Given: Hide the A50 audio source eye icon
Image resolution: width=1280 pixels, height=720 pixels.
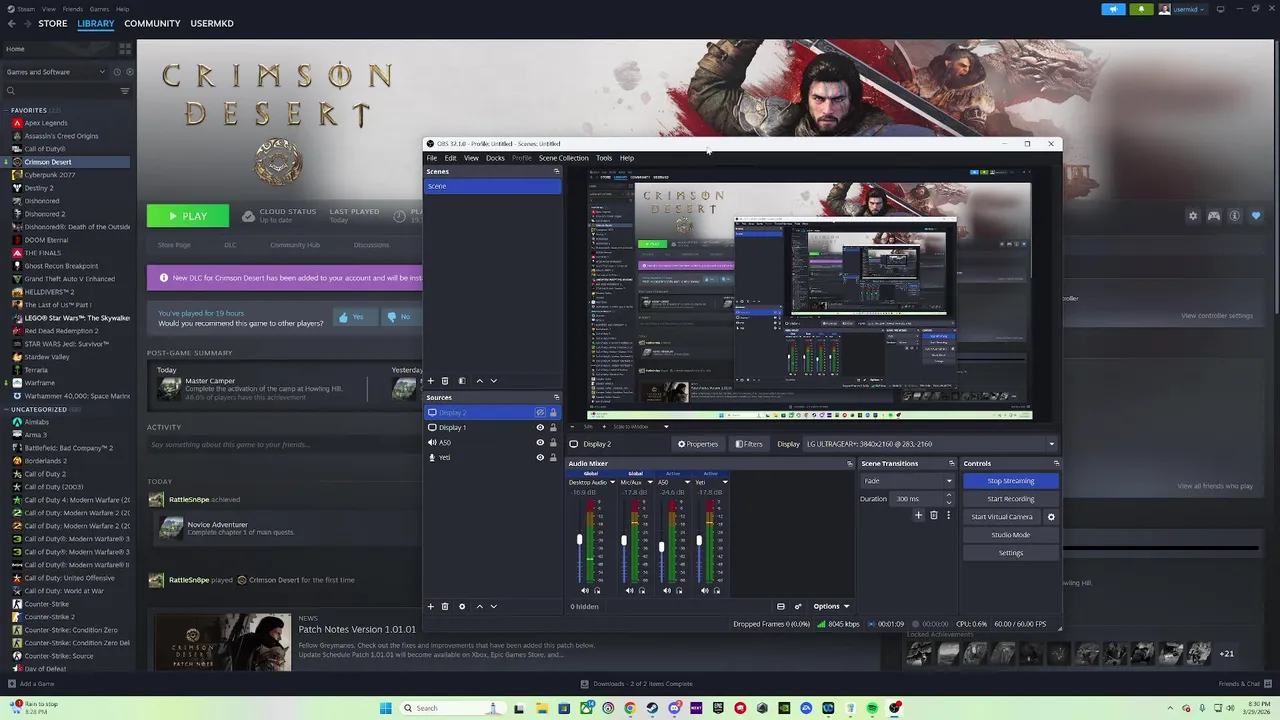Looking at the screenshot, I should [x=540, y=442].
